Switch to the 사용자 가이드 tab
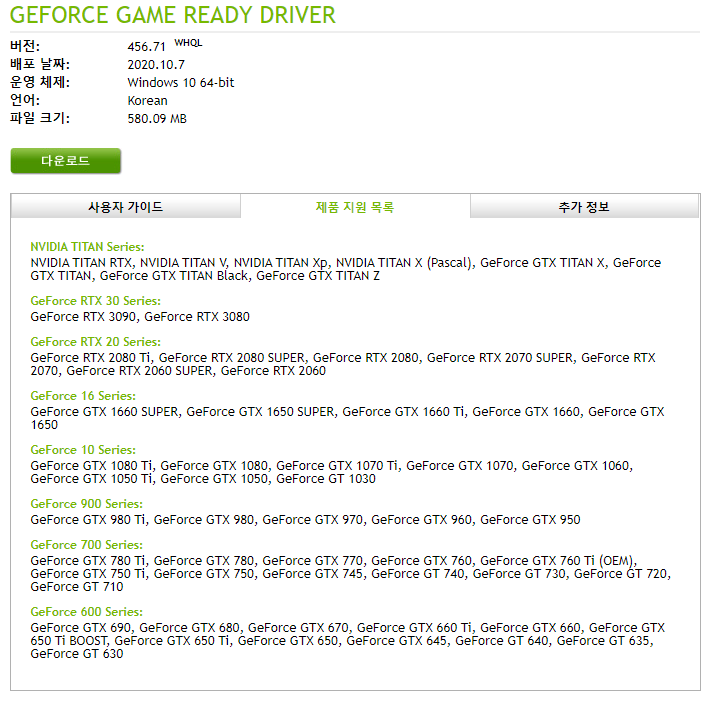The width and height of the screenshot is (719, 703). [x=126, y=207]
